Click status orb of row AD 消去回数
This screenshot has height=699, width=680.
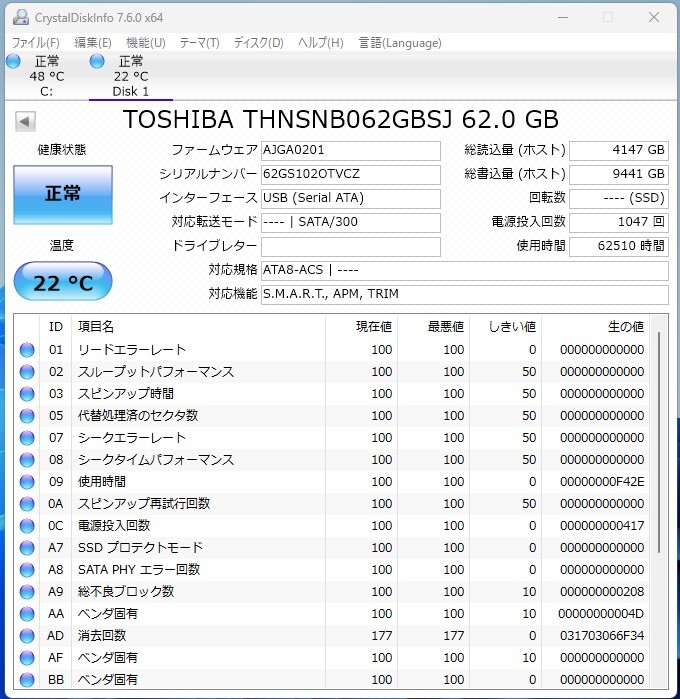click(x=27, y=636)
